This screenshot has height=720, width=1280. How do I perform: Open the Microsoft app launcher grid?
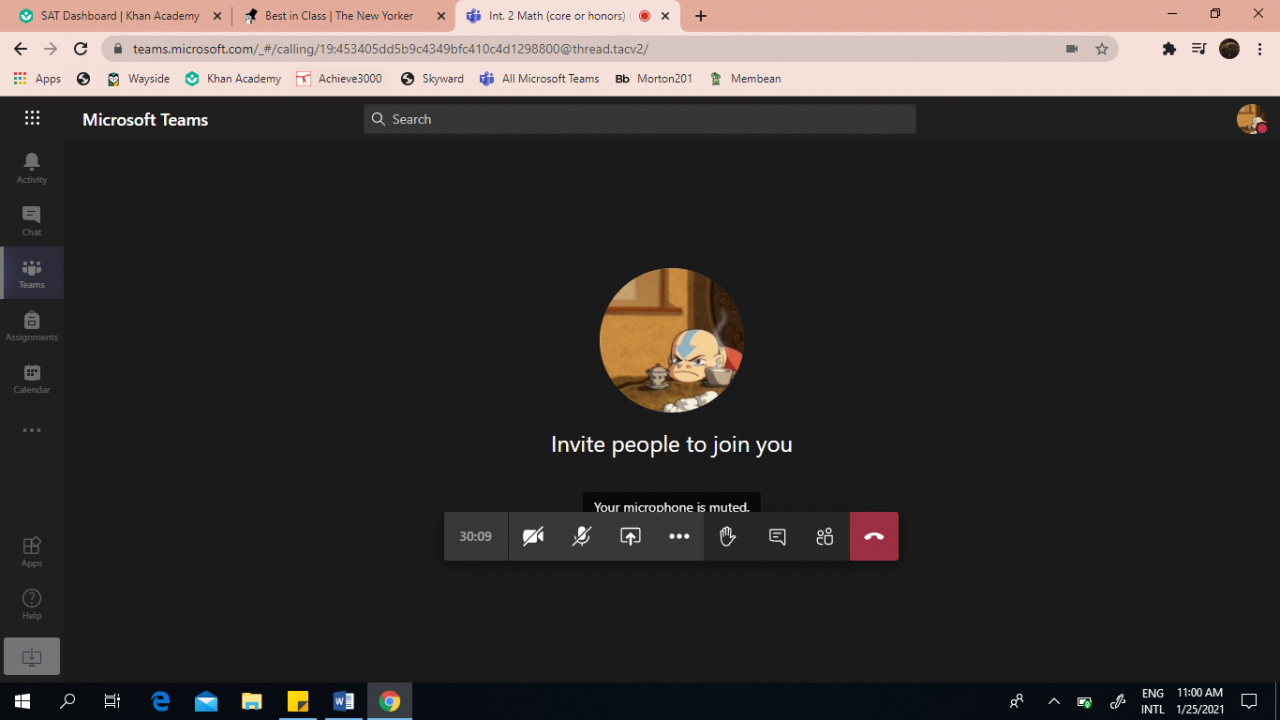(32, 119)
